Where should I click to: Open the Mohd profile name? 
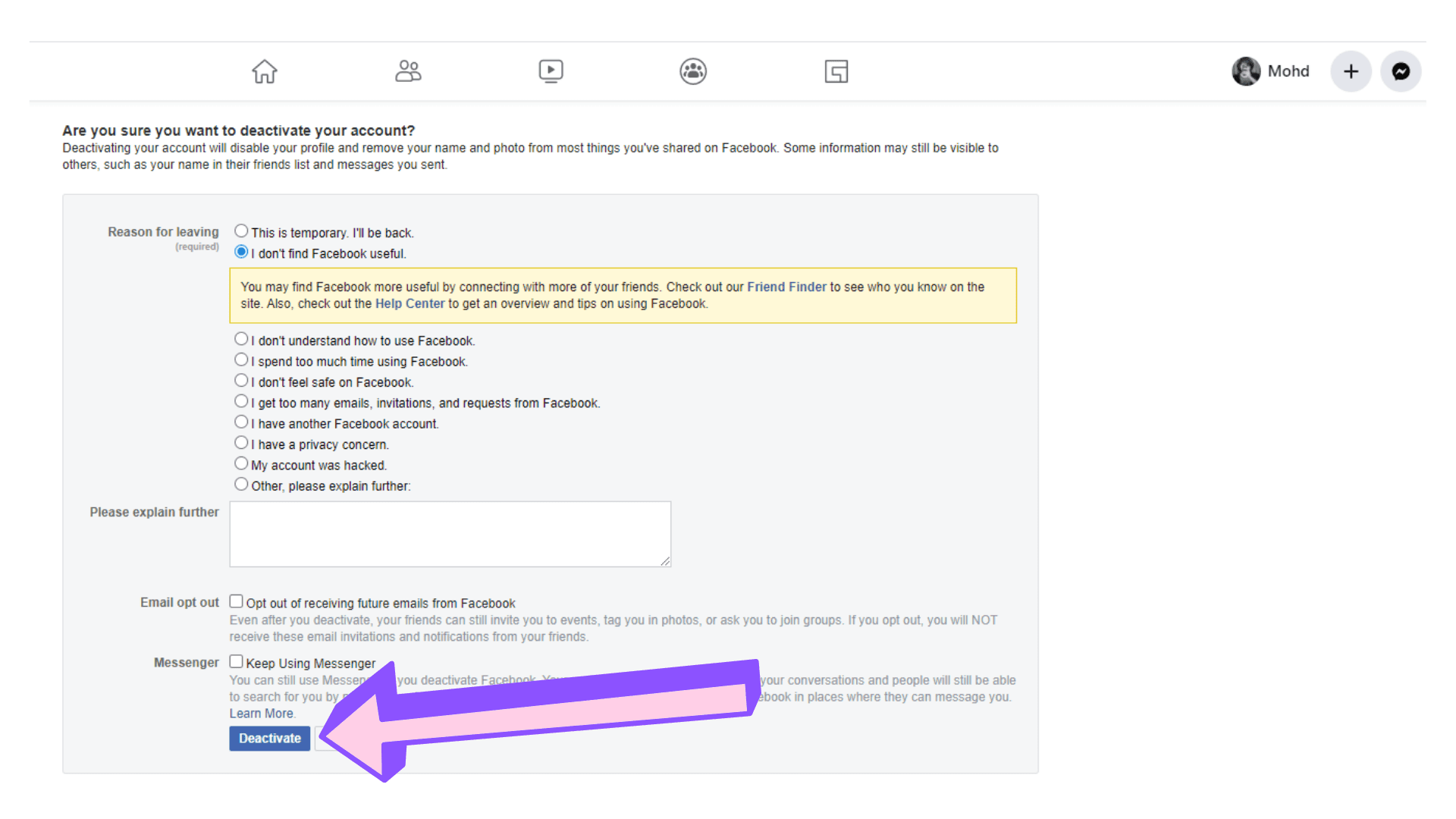[1288, 71]
